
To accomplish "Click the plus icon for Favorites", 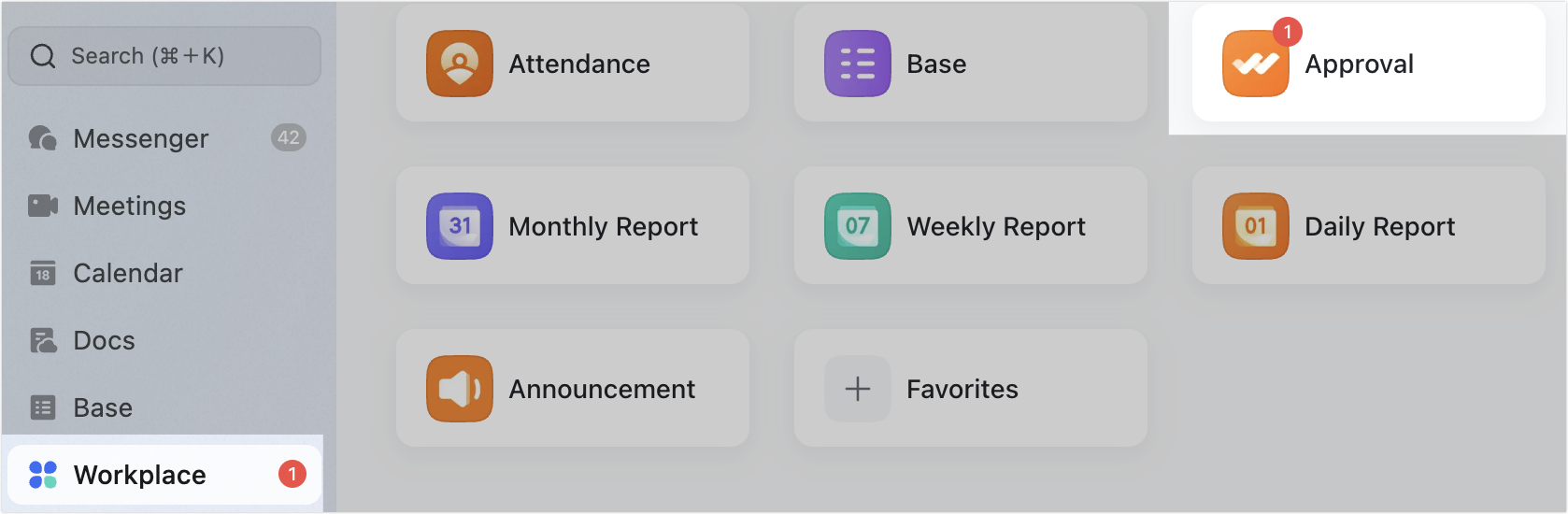I will tap(858, 389).
